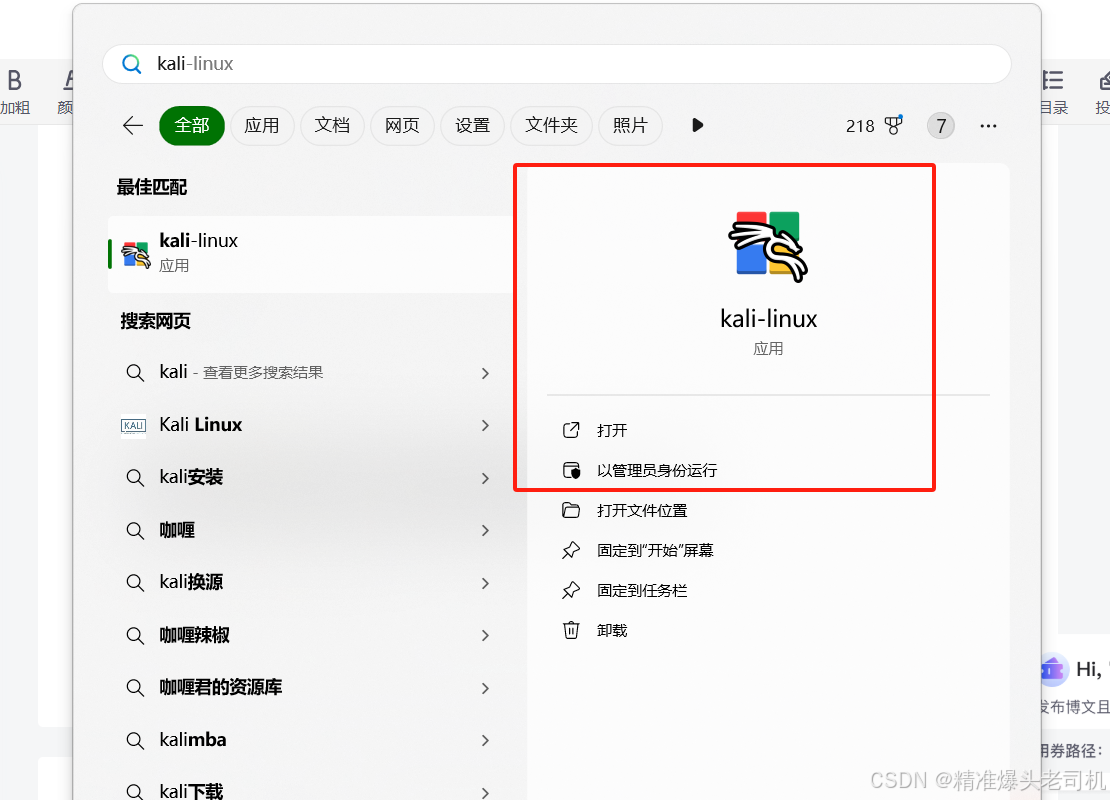Click the large kali-linux dragon icon in preview
This screenshot has height=800, width=1110.
768,246
